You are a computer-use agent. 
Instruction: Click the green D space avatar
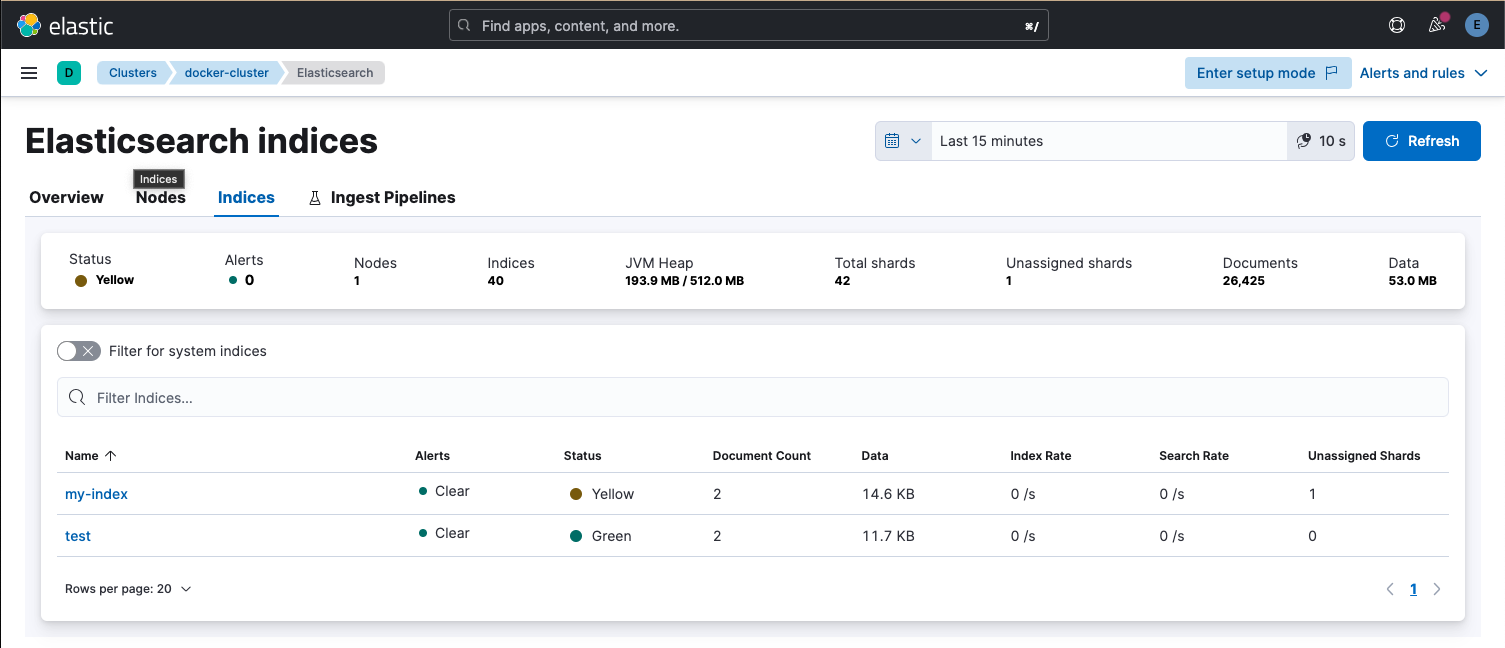tap(69, 73)
